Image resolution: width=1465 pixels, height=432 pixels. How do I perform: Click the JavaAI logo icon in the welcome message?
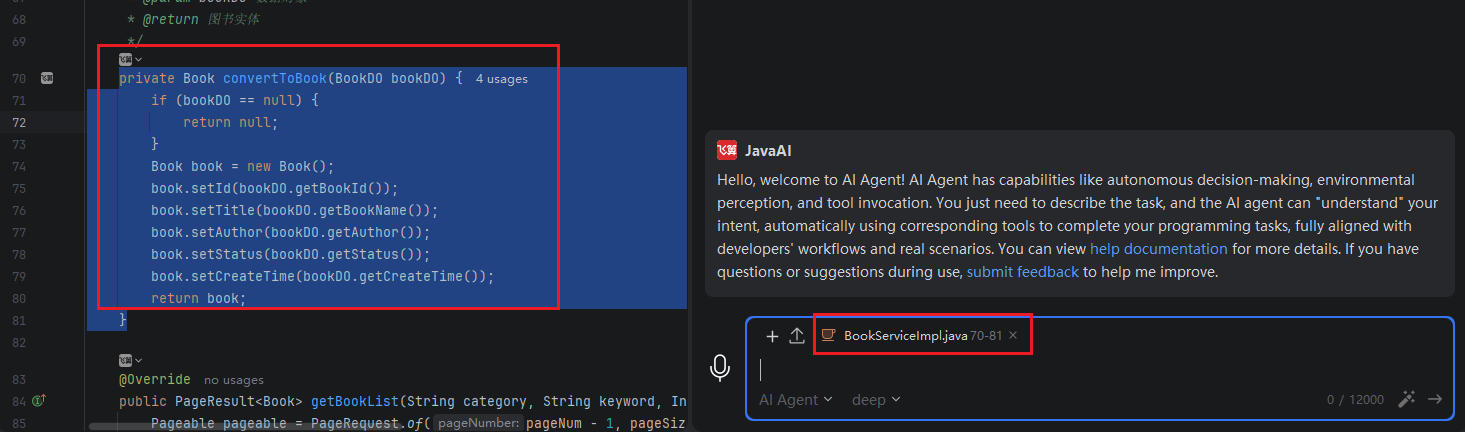click(x=727, y=151)
